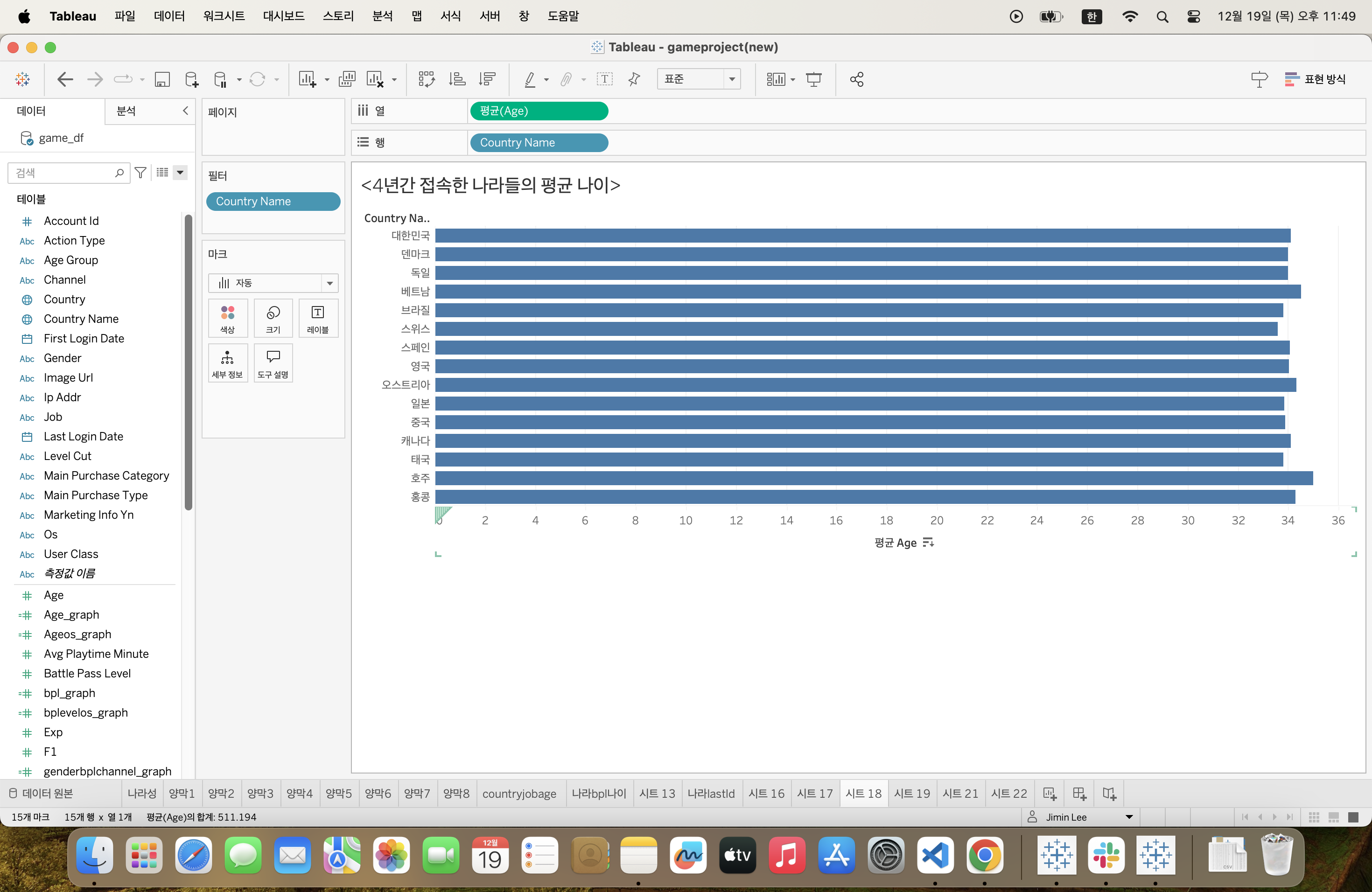This screenshot has height=892, width=1372.
Task: Open the fit dropdown showing 표준
Action: [698, 79]
